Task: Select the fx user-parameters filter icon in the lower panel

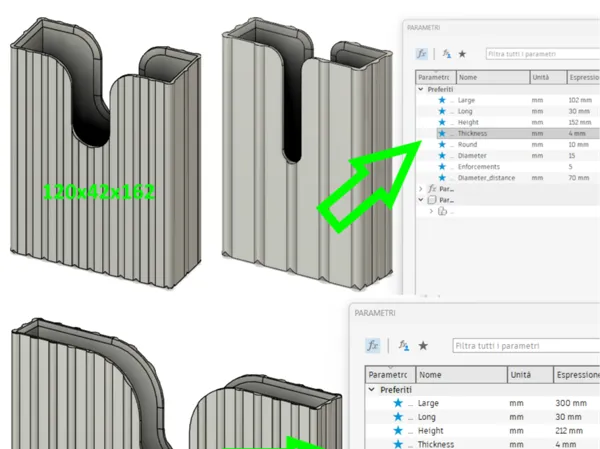Action: pyautogui.click(x=404, y=346)
